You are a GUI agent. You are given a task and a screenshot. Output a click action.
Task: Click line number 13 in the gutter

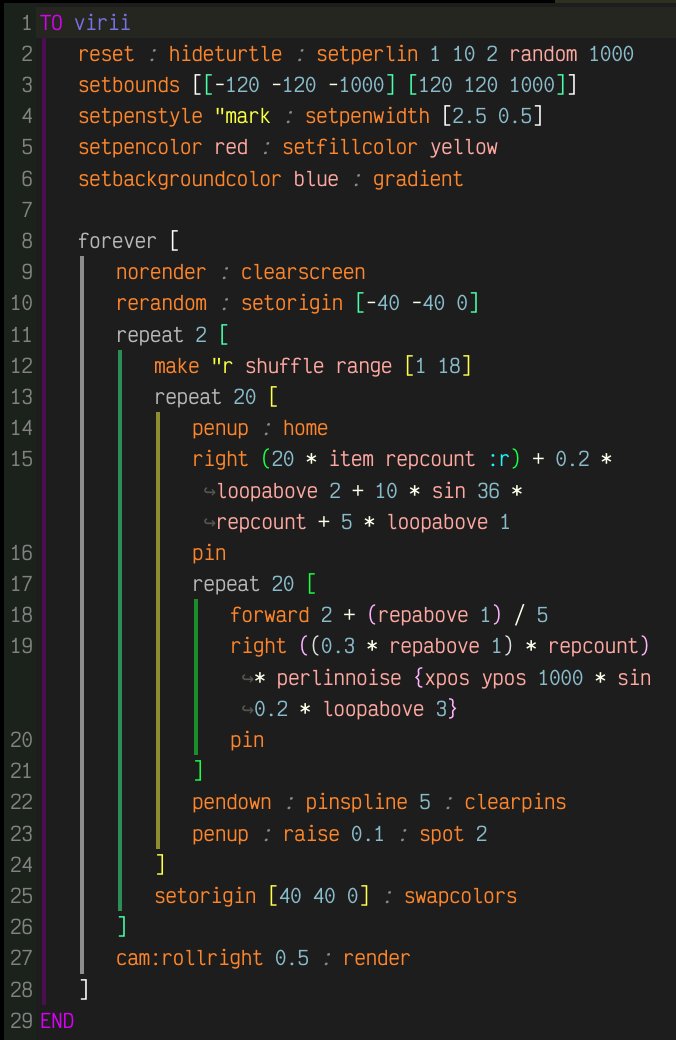[21, 397]
